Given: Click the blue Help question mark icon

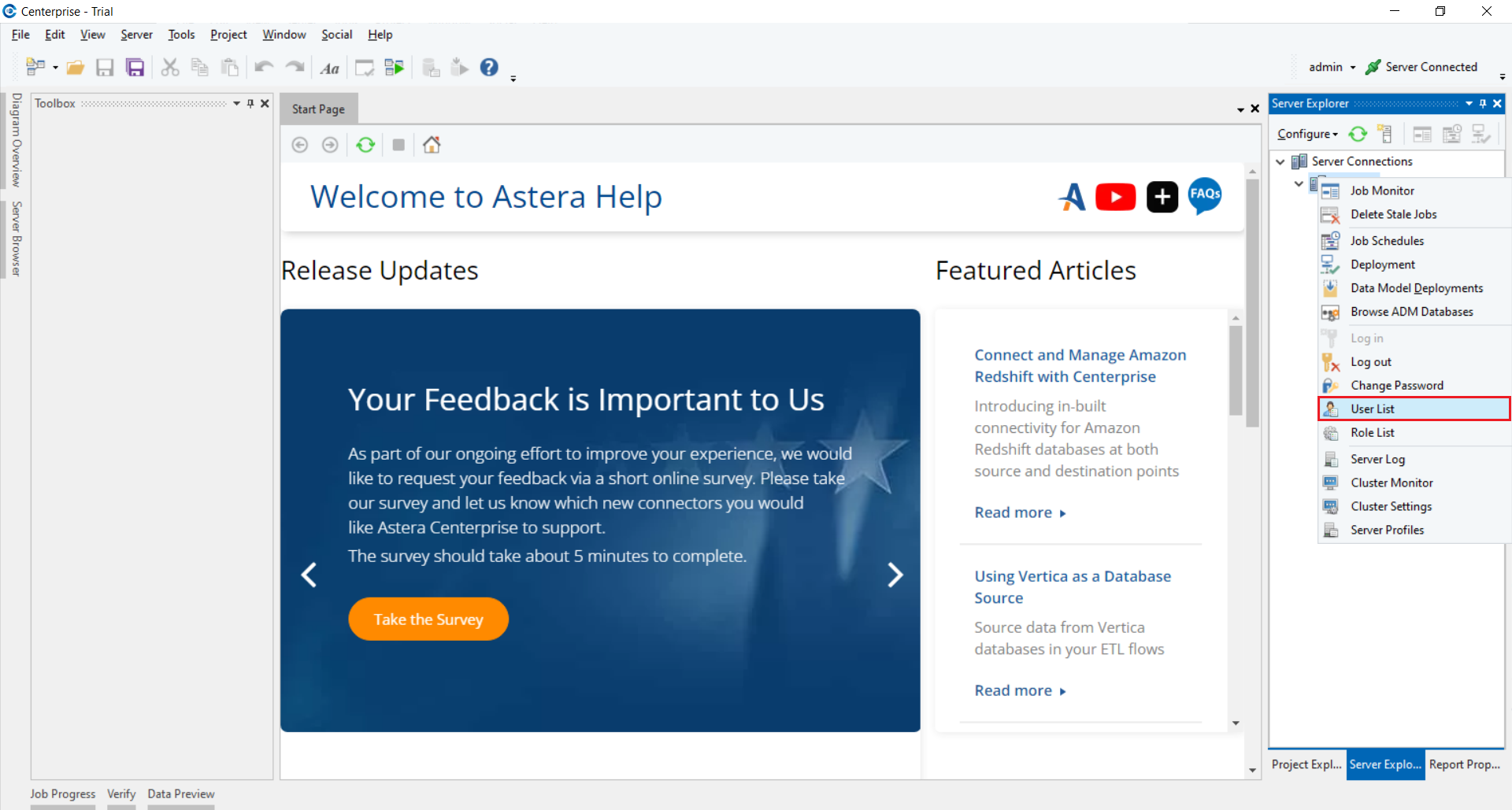Looking at the screenshot, I should pyautogui.click(x=489, y=68).
